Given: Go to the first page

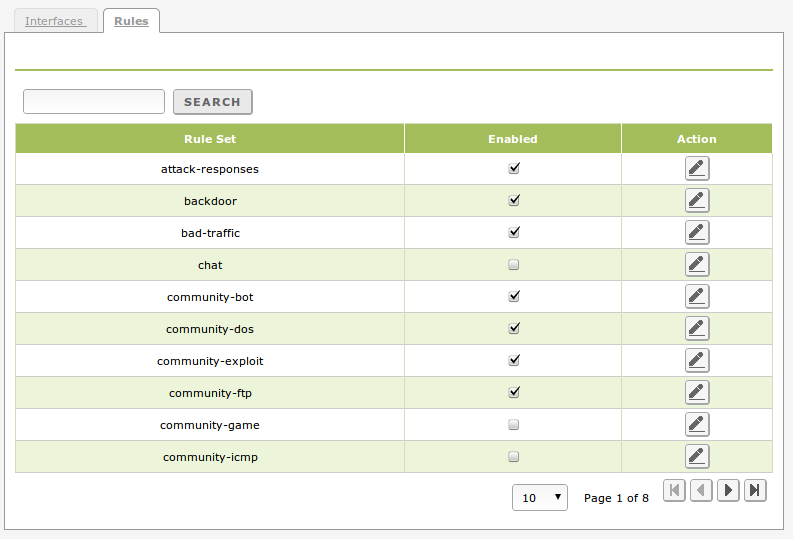Looking at the screenshot, I should [675, 490].
